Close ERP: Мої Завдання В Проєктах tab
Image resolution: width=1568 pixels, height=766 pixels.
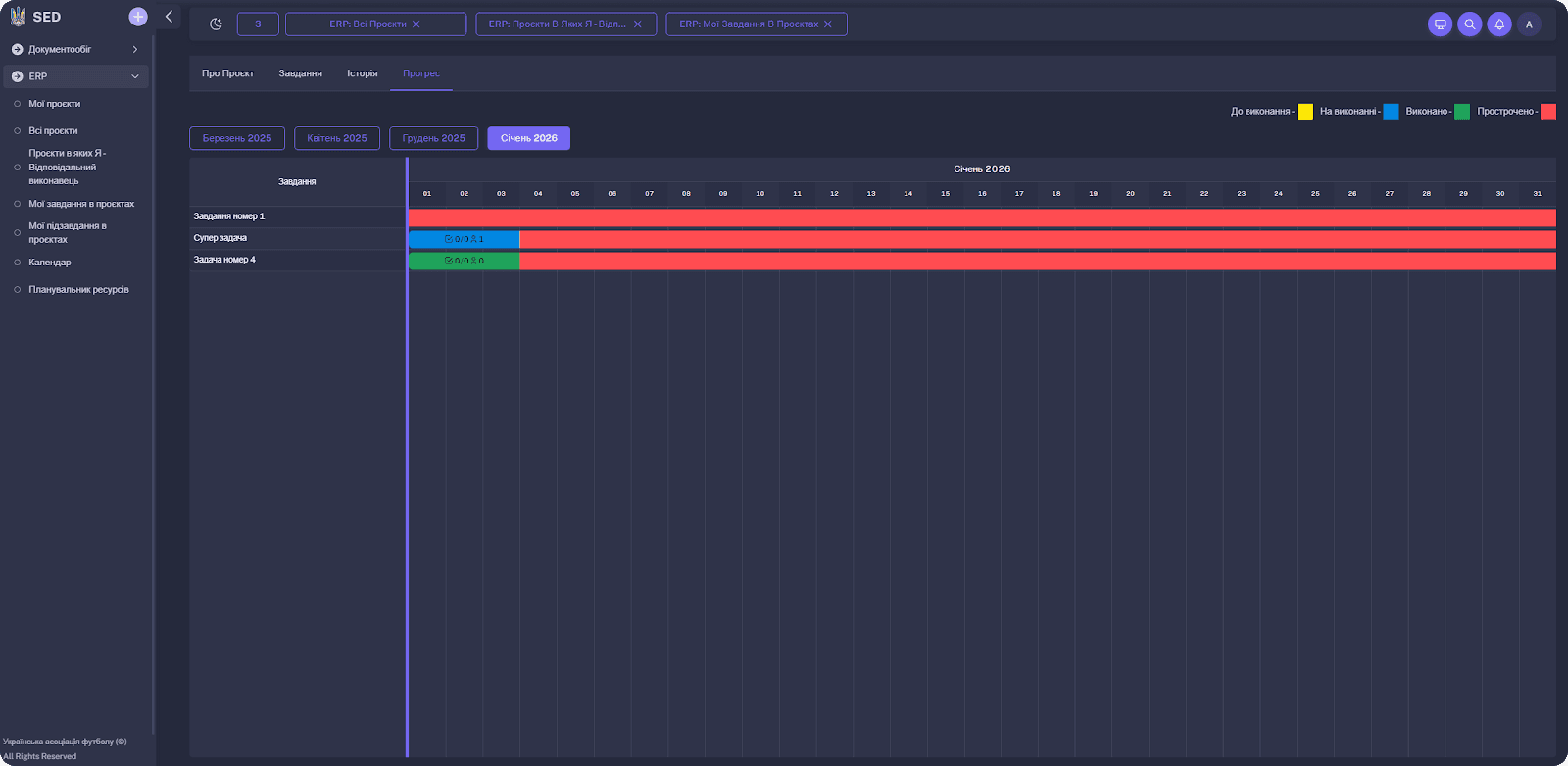click(828, 24)
